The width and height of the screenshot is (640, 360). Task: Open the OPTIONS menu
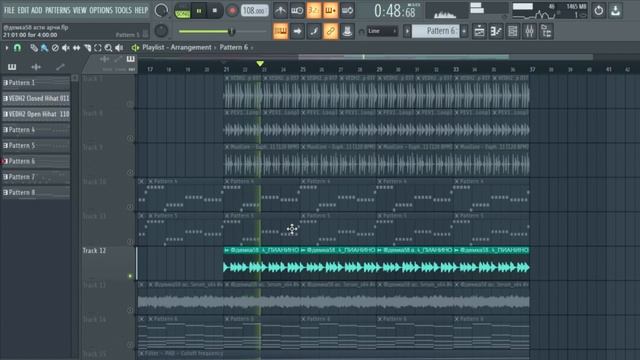pos(101,10)
